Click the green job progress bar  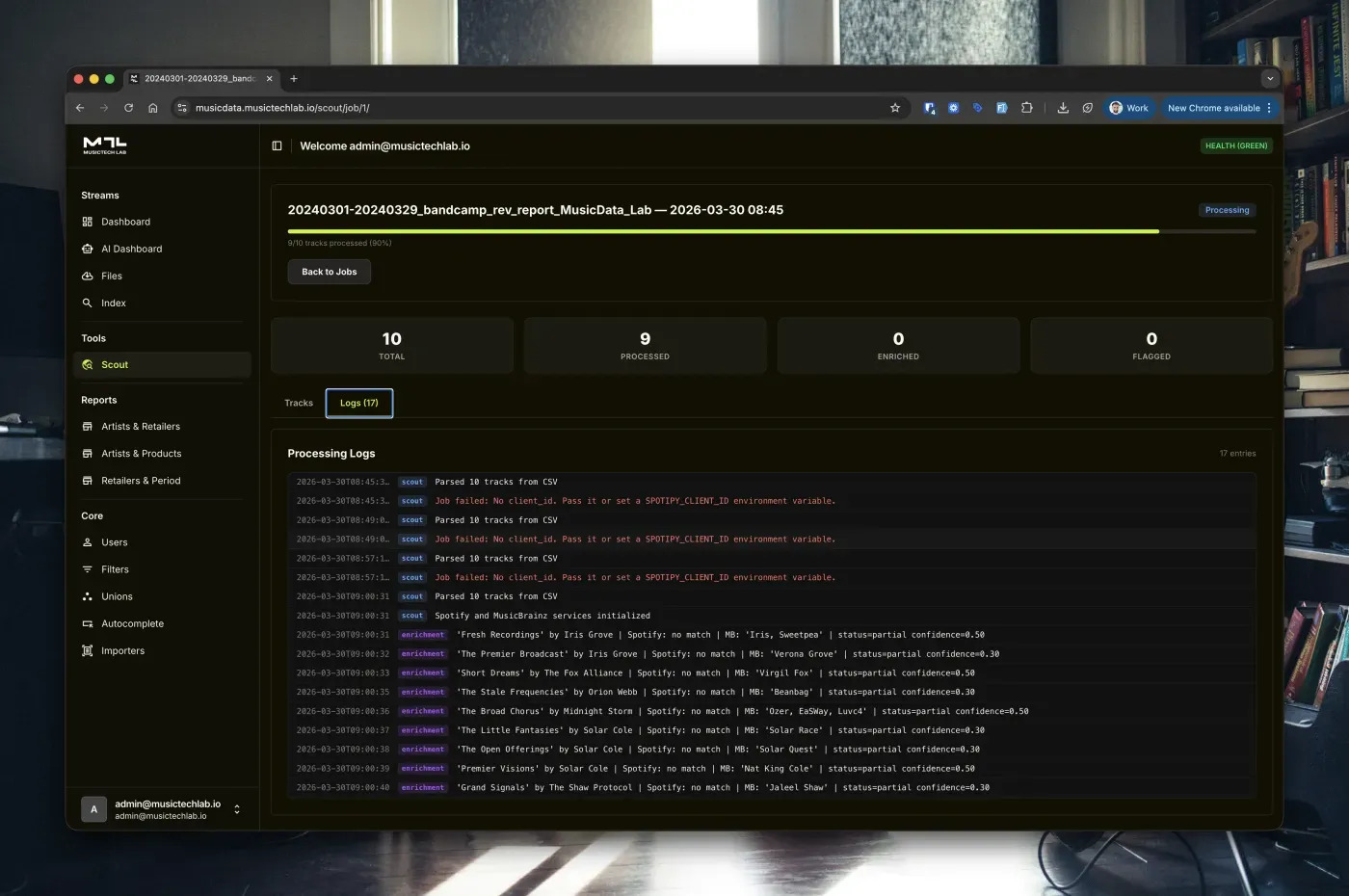[x=723, y=231]
